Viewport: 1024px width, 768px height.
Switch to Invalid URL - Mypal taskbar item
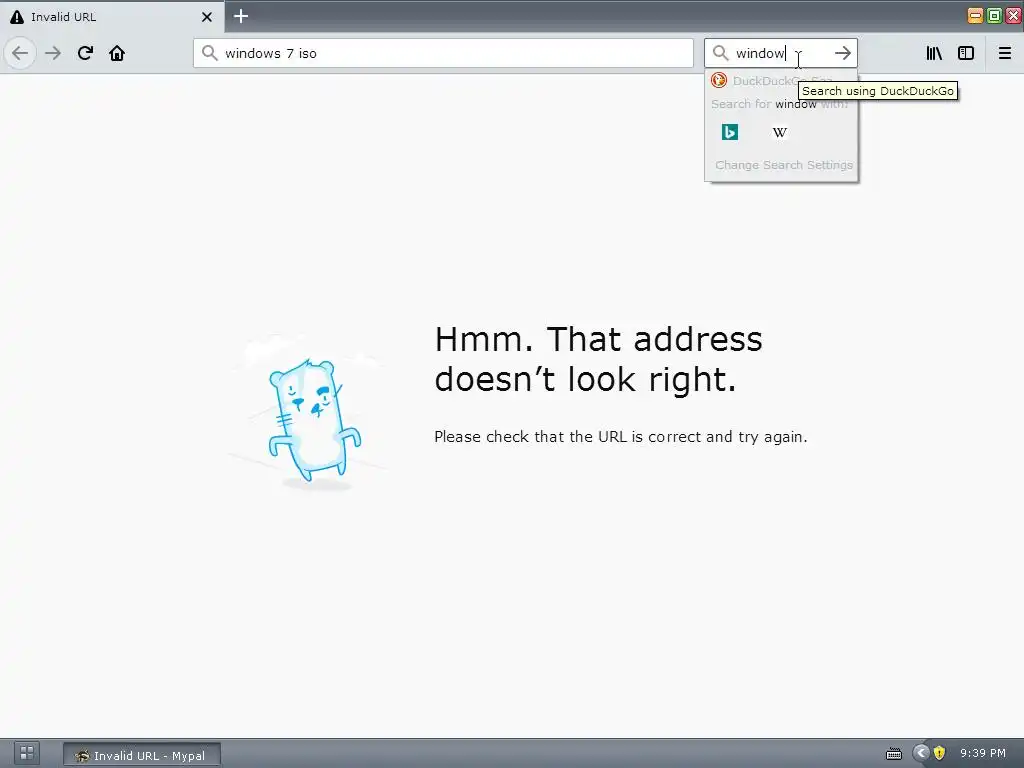coord(142,755)
